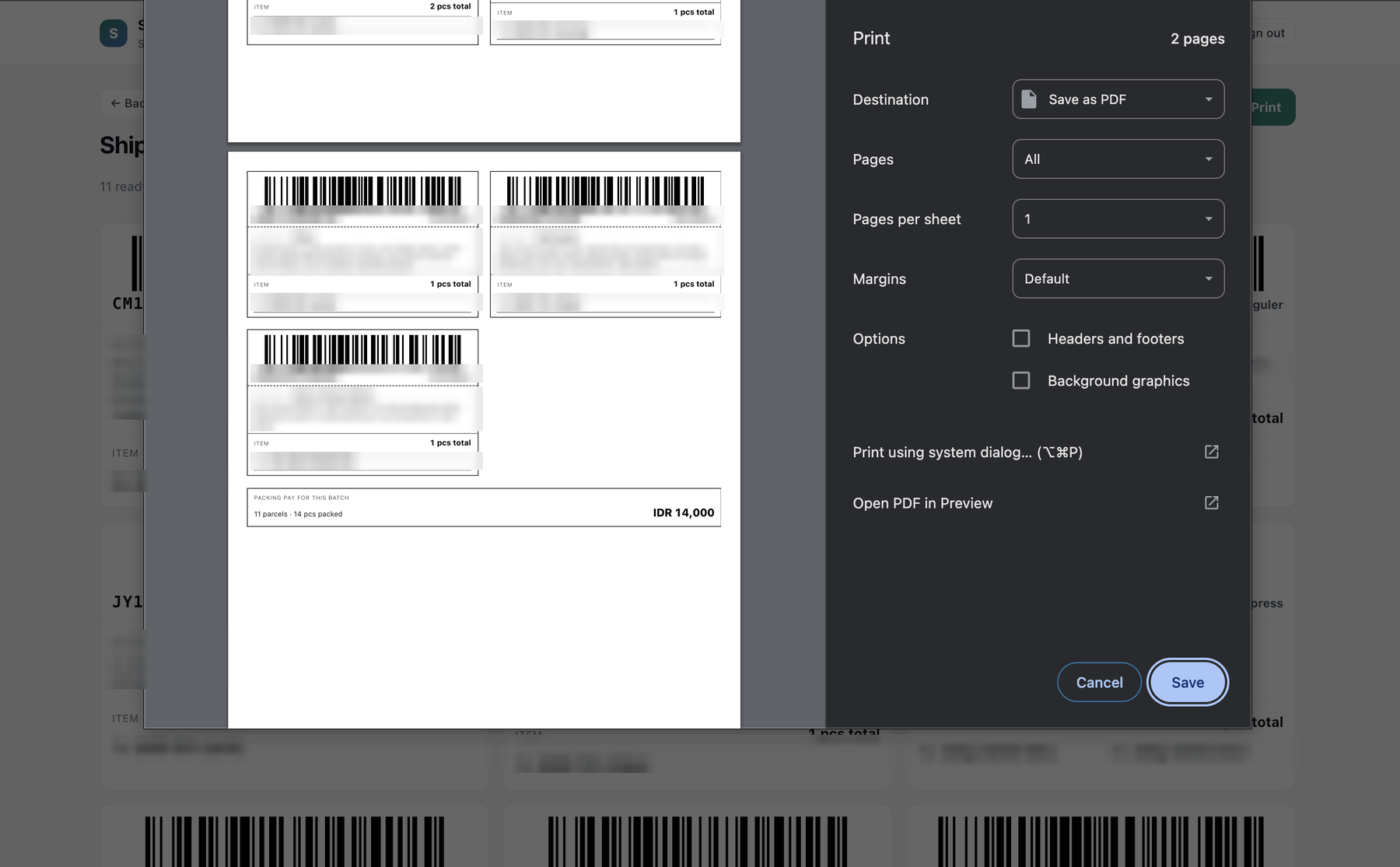Click the "11 parcels · 14 pcs packed" summary text

(x=298, y=514)
